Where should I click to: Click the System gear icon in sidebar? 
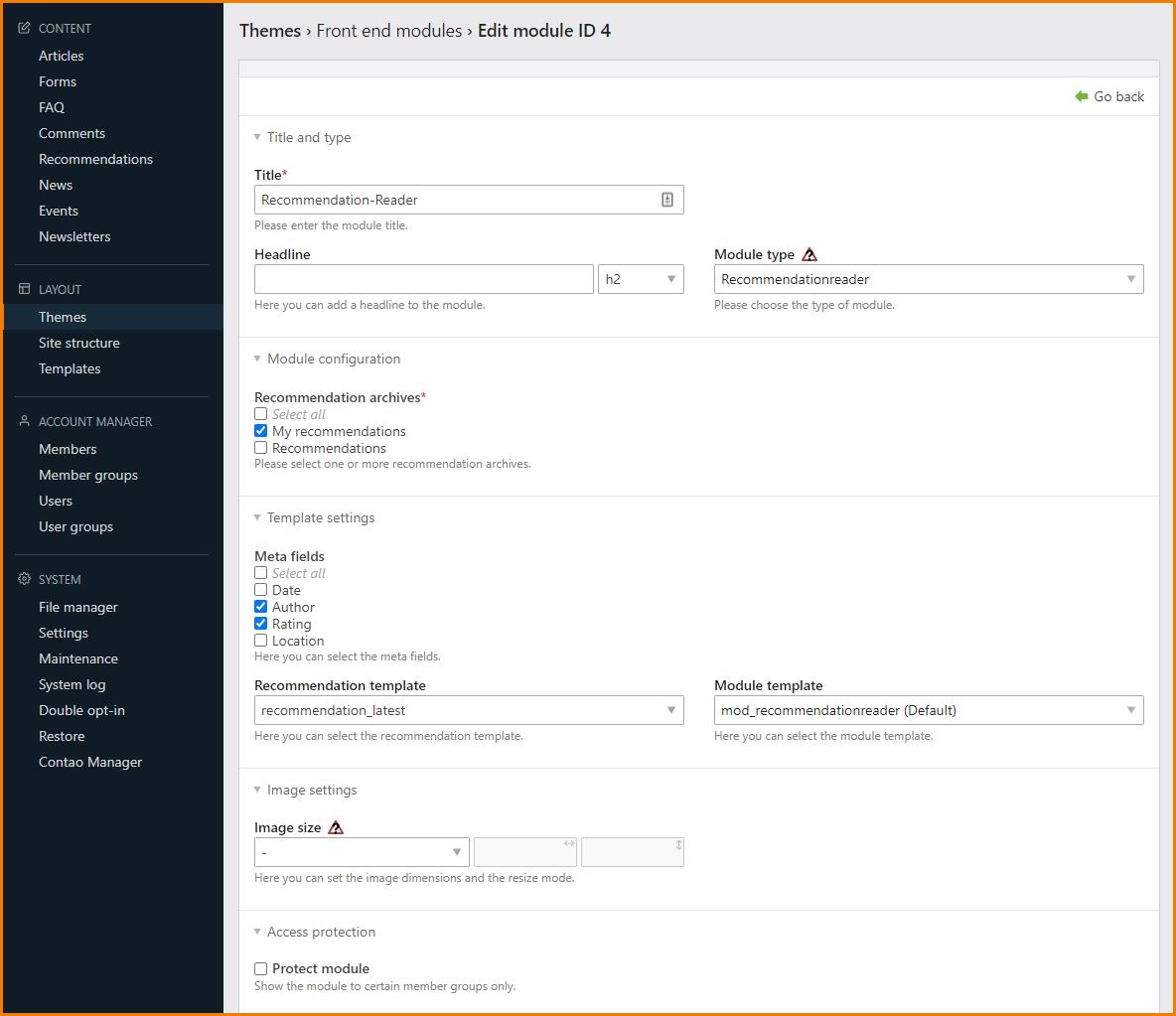pyautogui.click(x=25, y=579)
